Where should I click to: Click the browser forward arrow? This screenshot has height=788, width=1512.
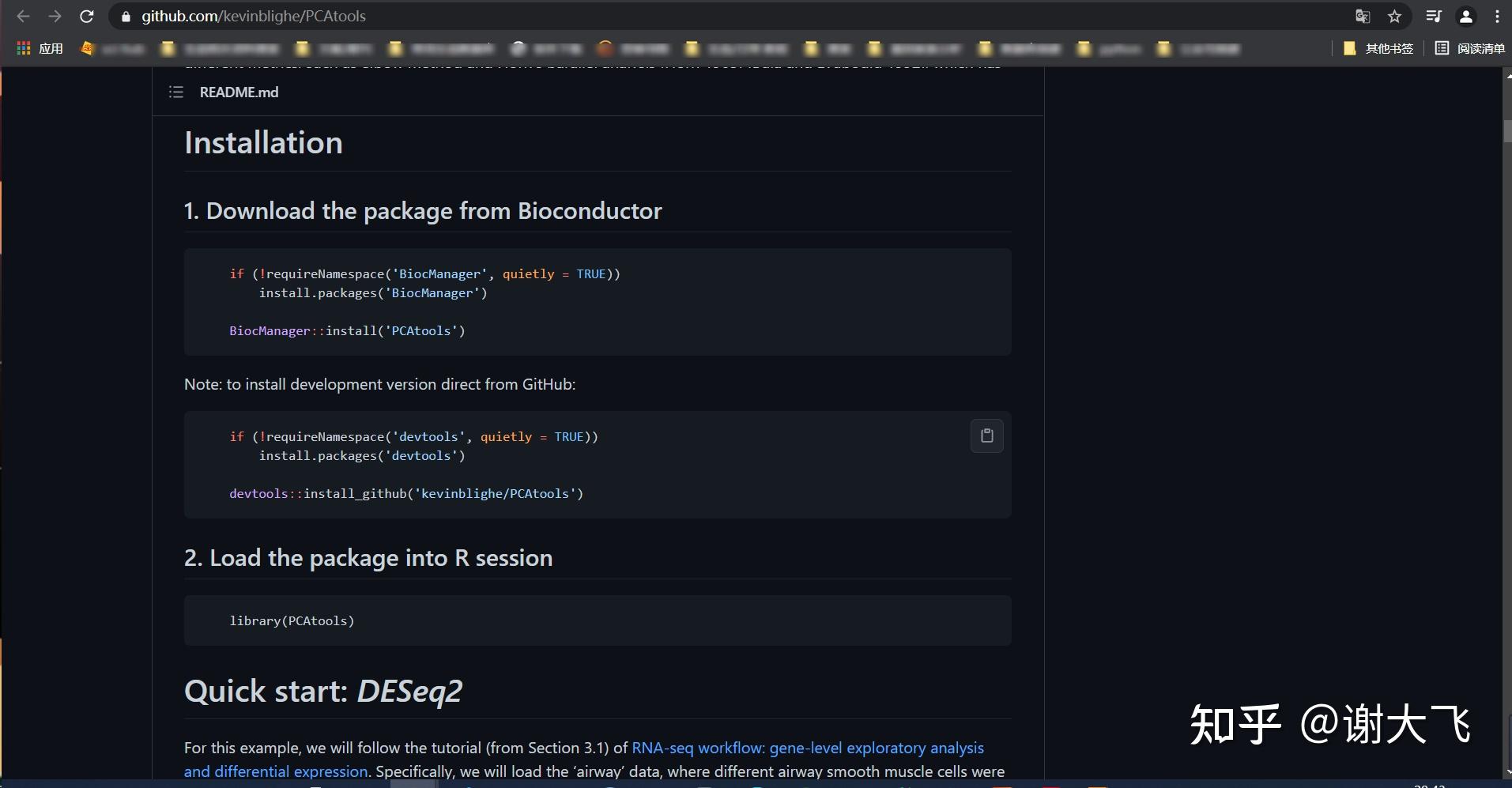click(55, 16)
